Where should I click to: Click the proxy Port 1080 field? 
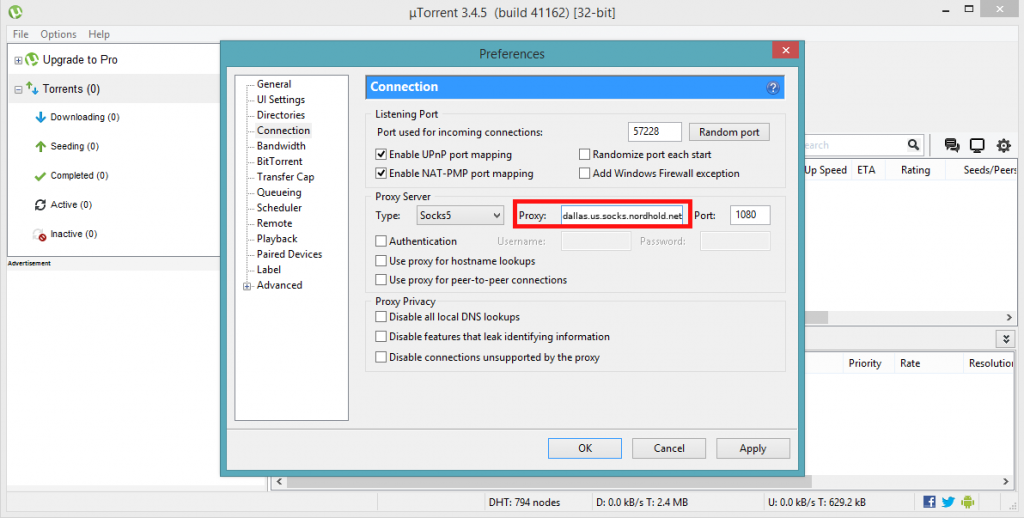click(x=750, y=215)
